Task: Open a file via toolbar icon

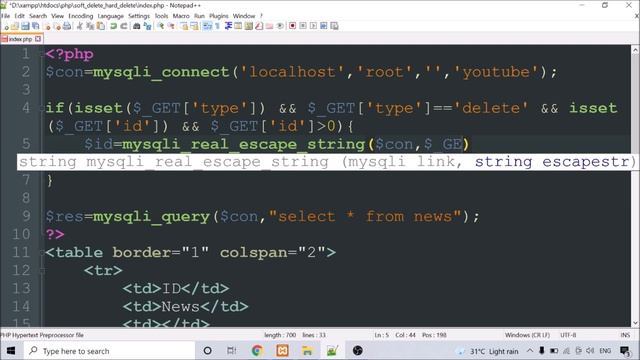Action: tap(15, 26)
